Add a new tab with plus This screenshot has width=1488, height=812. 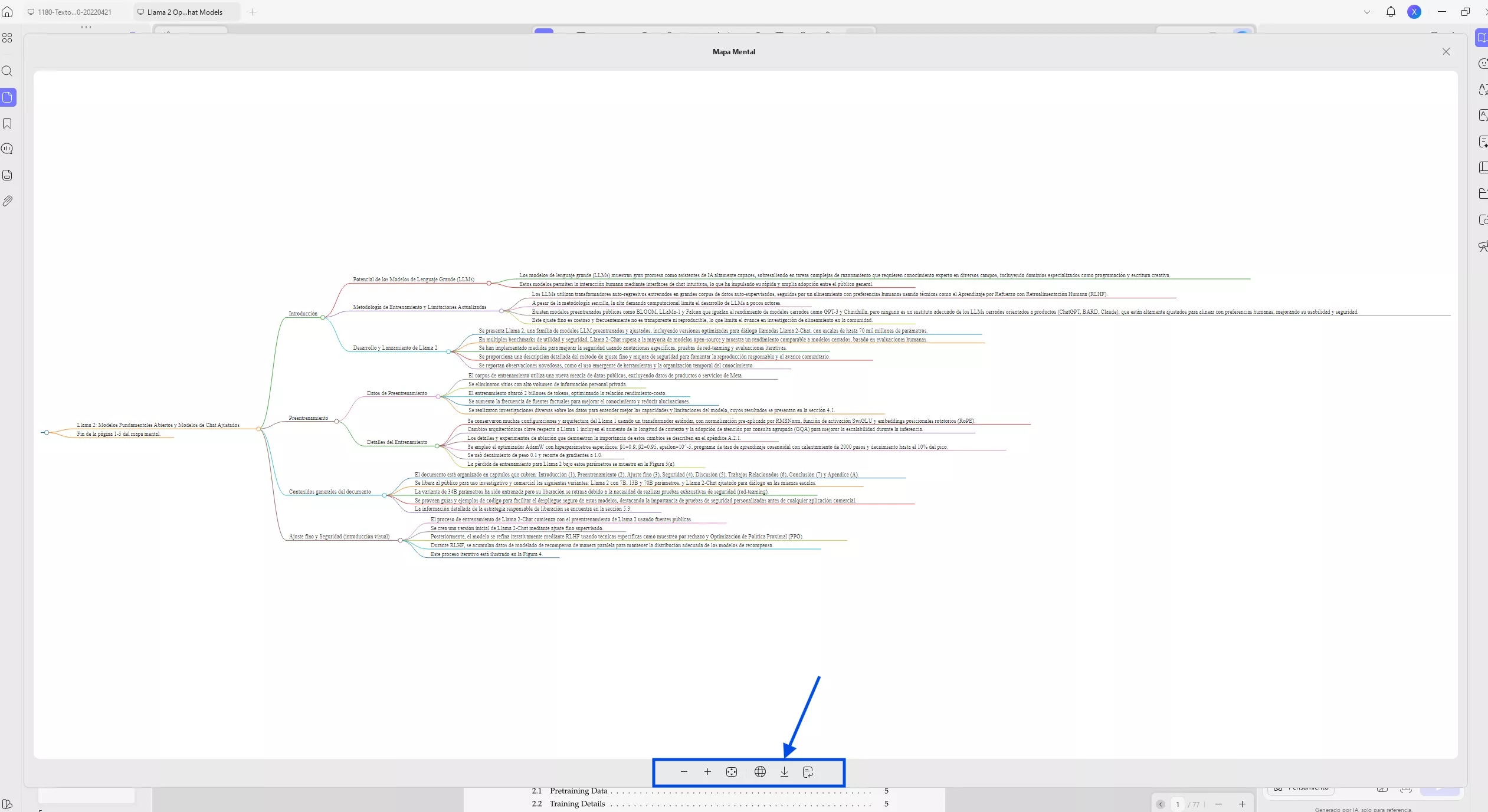click(253, 12)
